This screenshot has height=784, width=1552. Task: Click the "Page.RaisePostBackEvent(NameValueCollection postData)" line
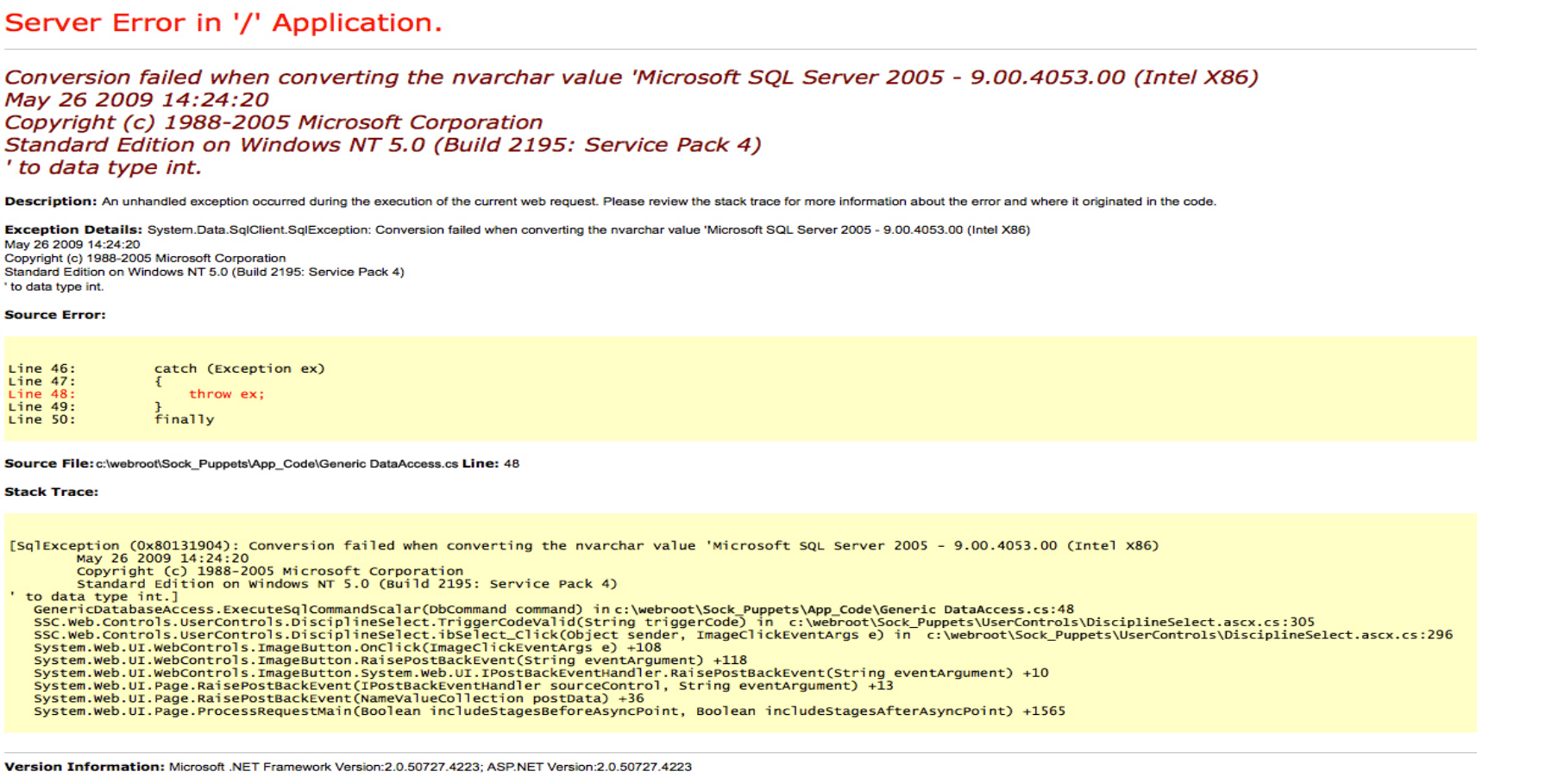(339, 699)
